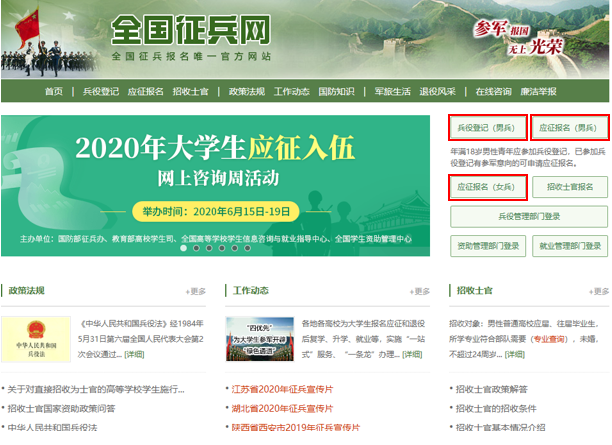Expand 更多 next to the 工作动态 heading
Image resolution: width=612 pixels, height=445 pixels.
tap(418, 292)
